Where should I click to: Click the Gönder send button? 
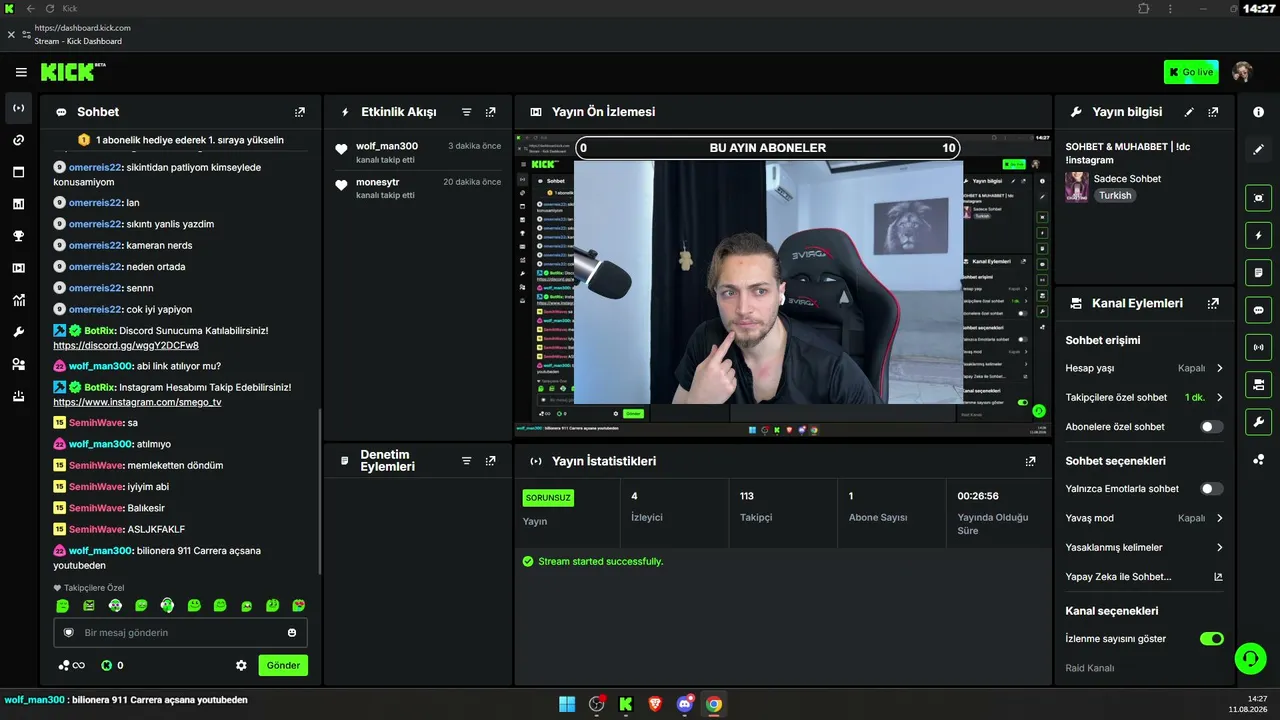click(x=283, y=665)
